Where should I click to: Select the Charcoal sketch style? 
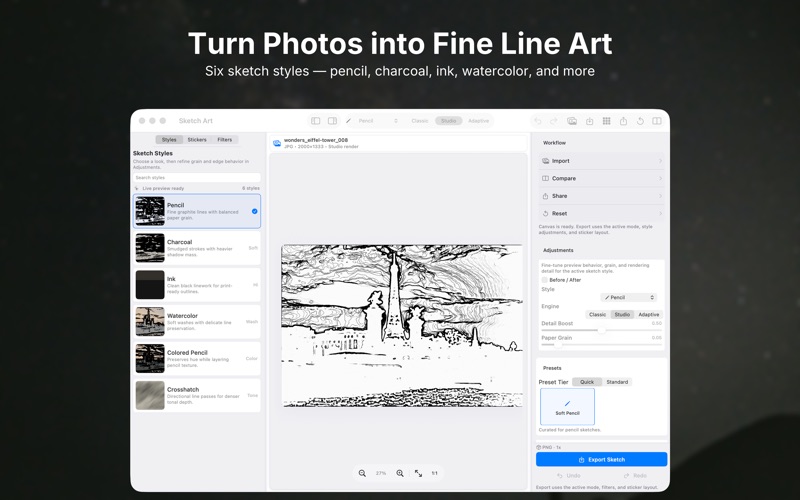197,248
